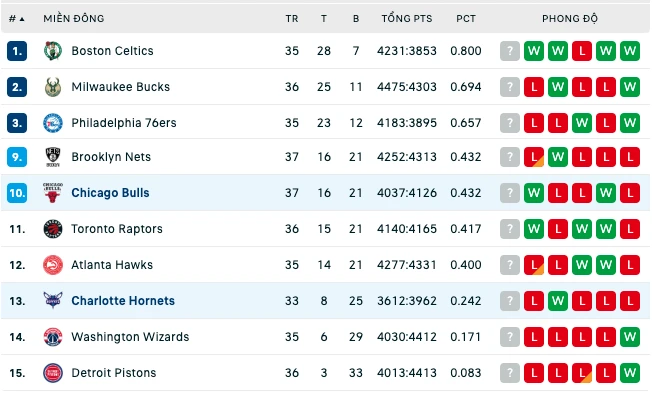Viewport: 652px width, 393px height.
Task: Click Washington Wizards' green W form badge
Action: point(630,337)
